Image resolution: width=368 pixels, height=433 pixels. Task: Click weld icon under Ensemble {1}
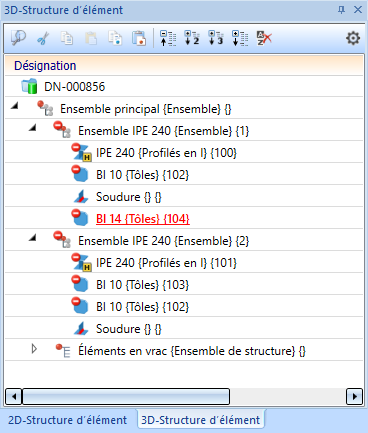coord(81,197)
